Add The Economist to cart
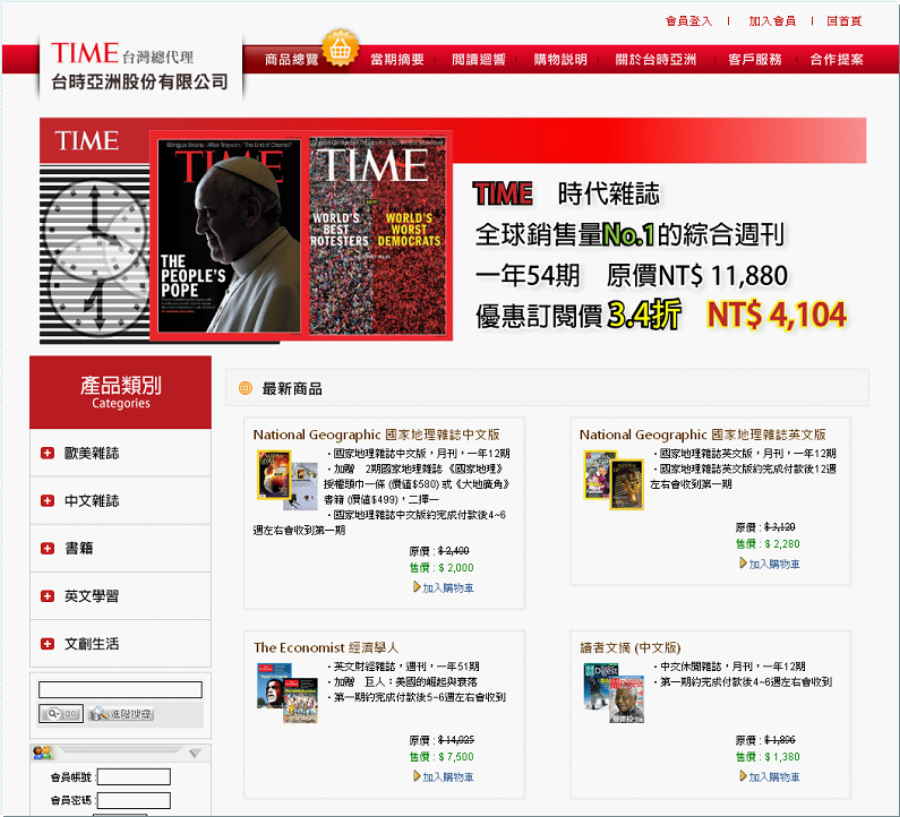The image size is (900, 817). (443, 777)
